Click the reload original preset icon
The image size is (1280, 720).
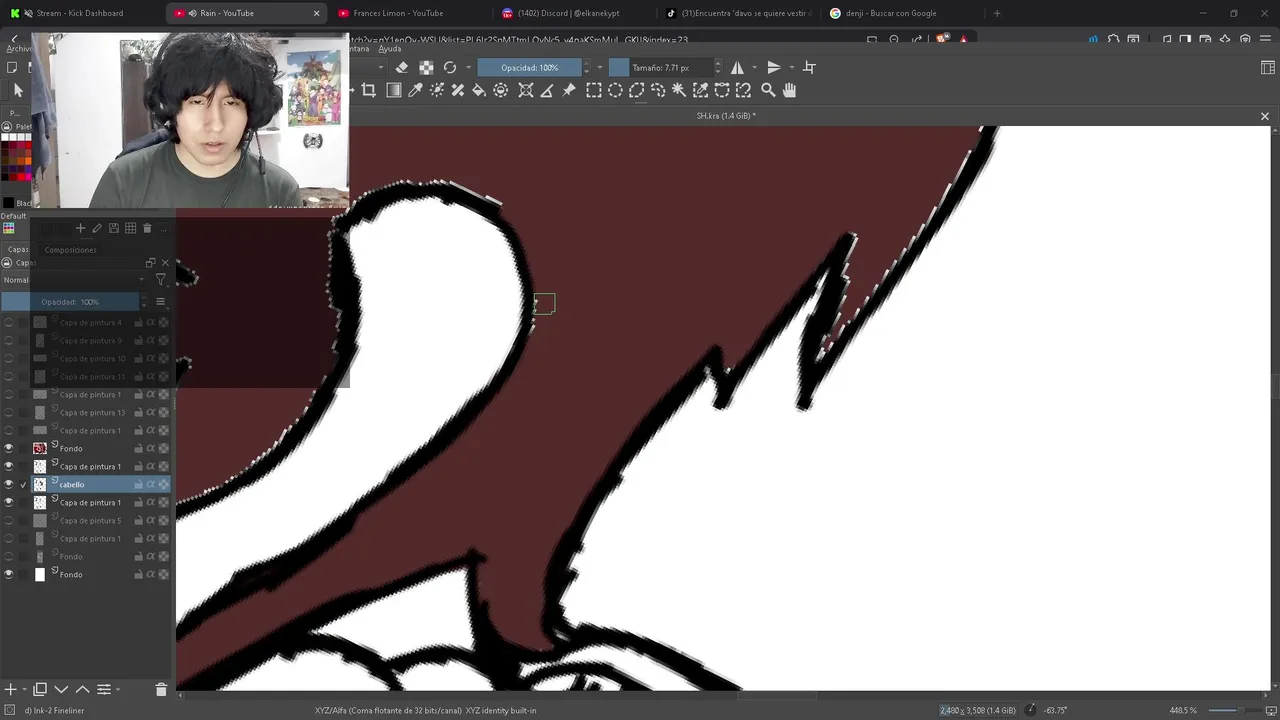[450, 67]
